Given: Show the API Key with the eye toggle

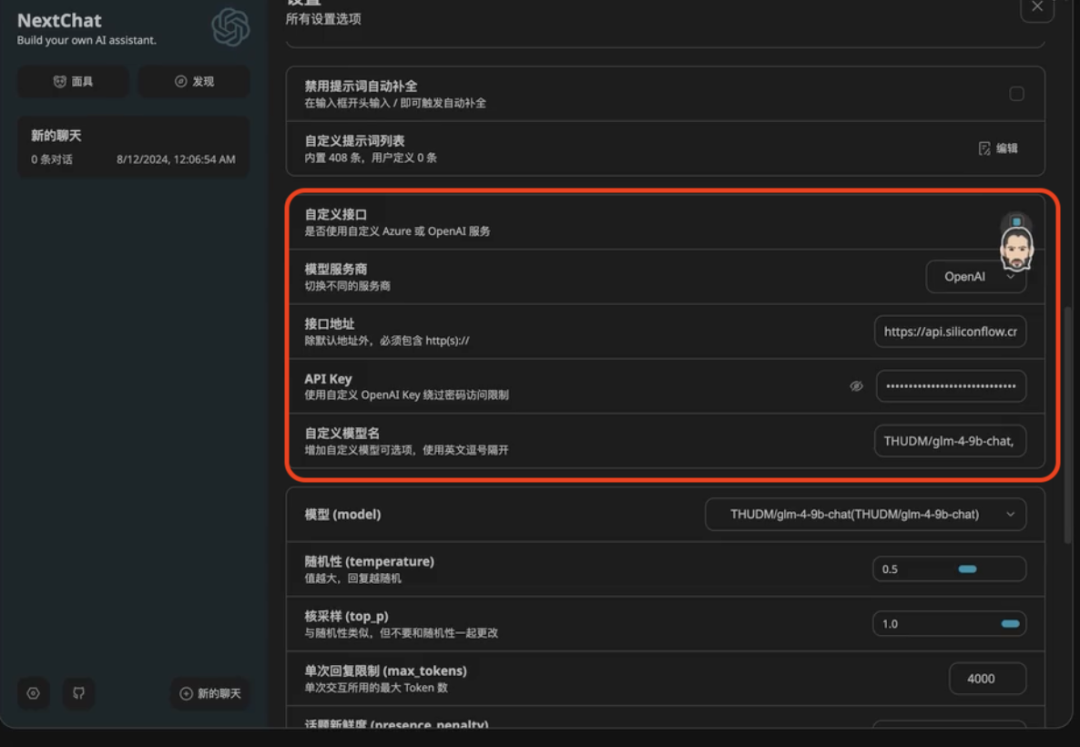Looking at the screenshot, I should 856,386.
